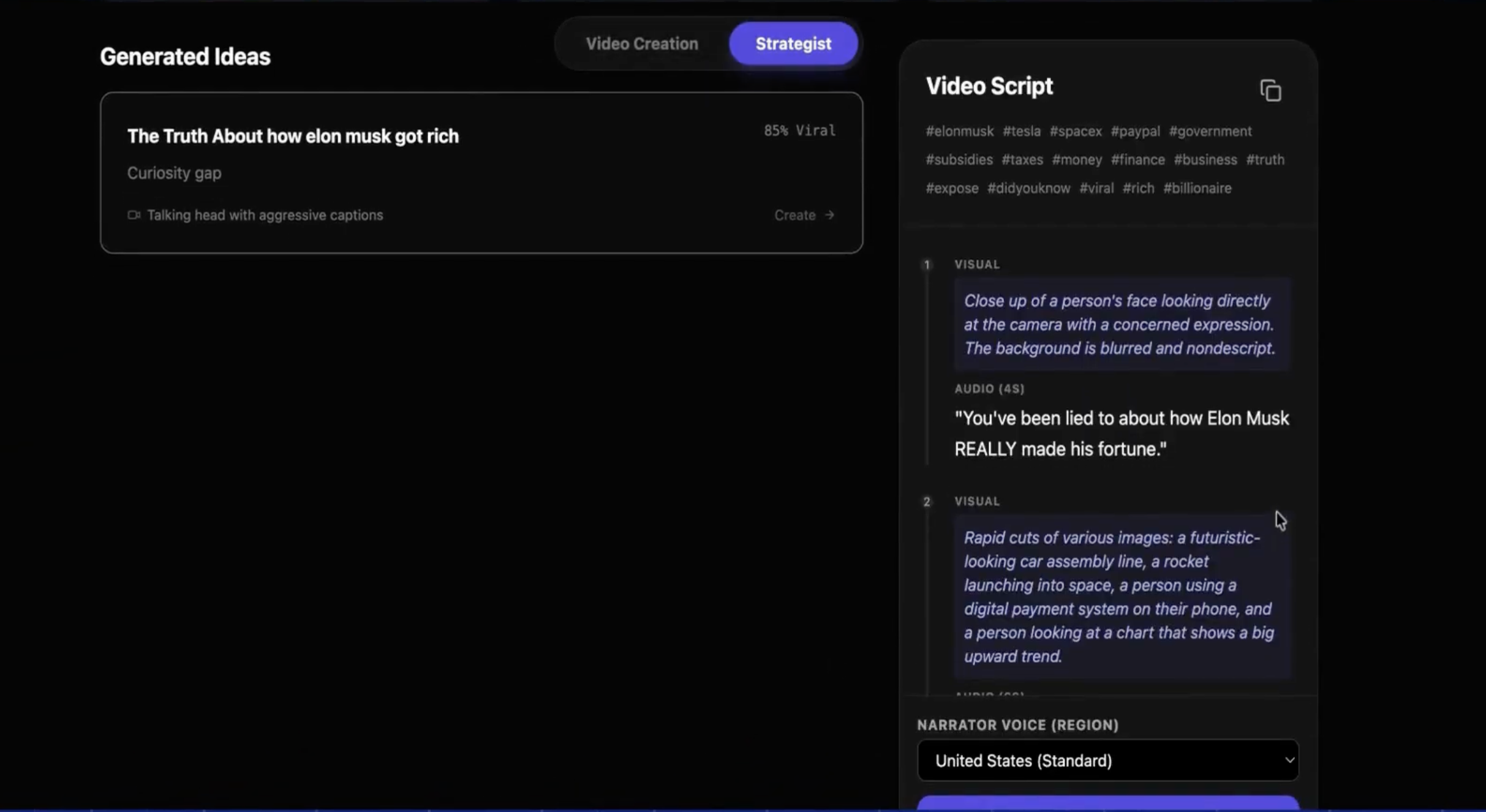Click scene 2 visual description box

point(1121,596)
